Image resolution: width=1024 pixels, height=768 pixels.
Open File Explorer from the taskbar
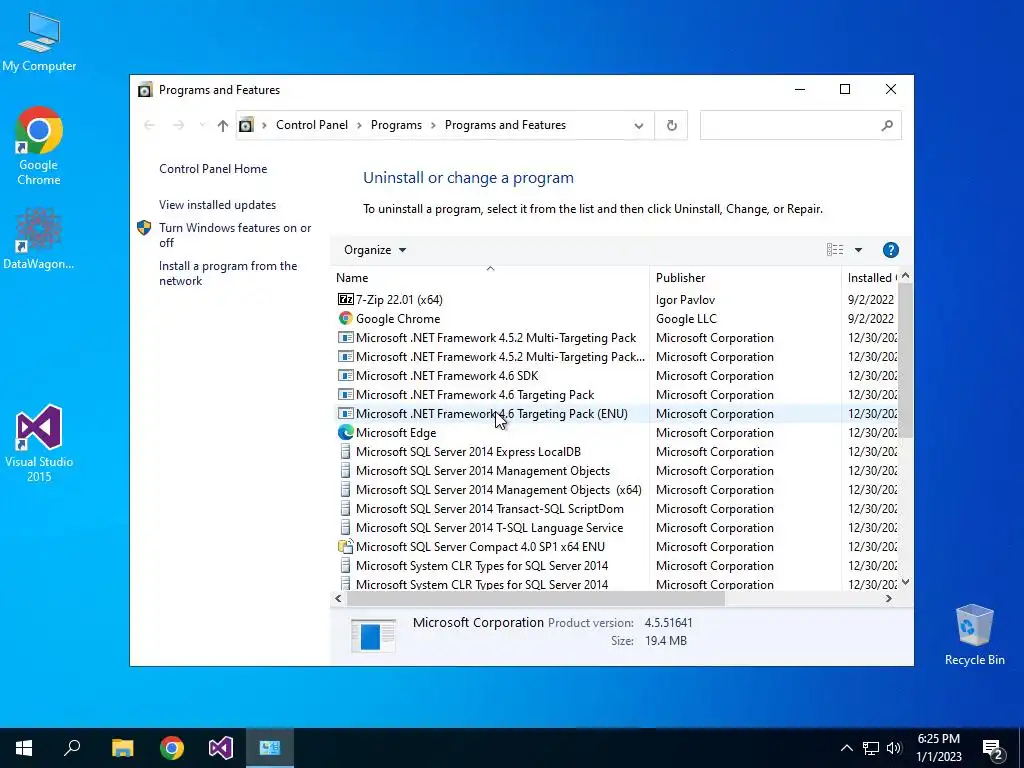122,748
